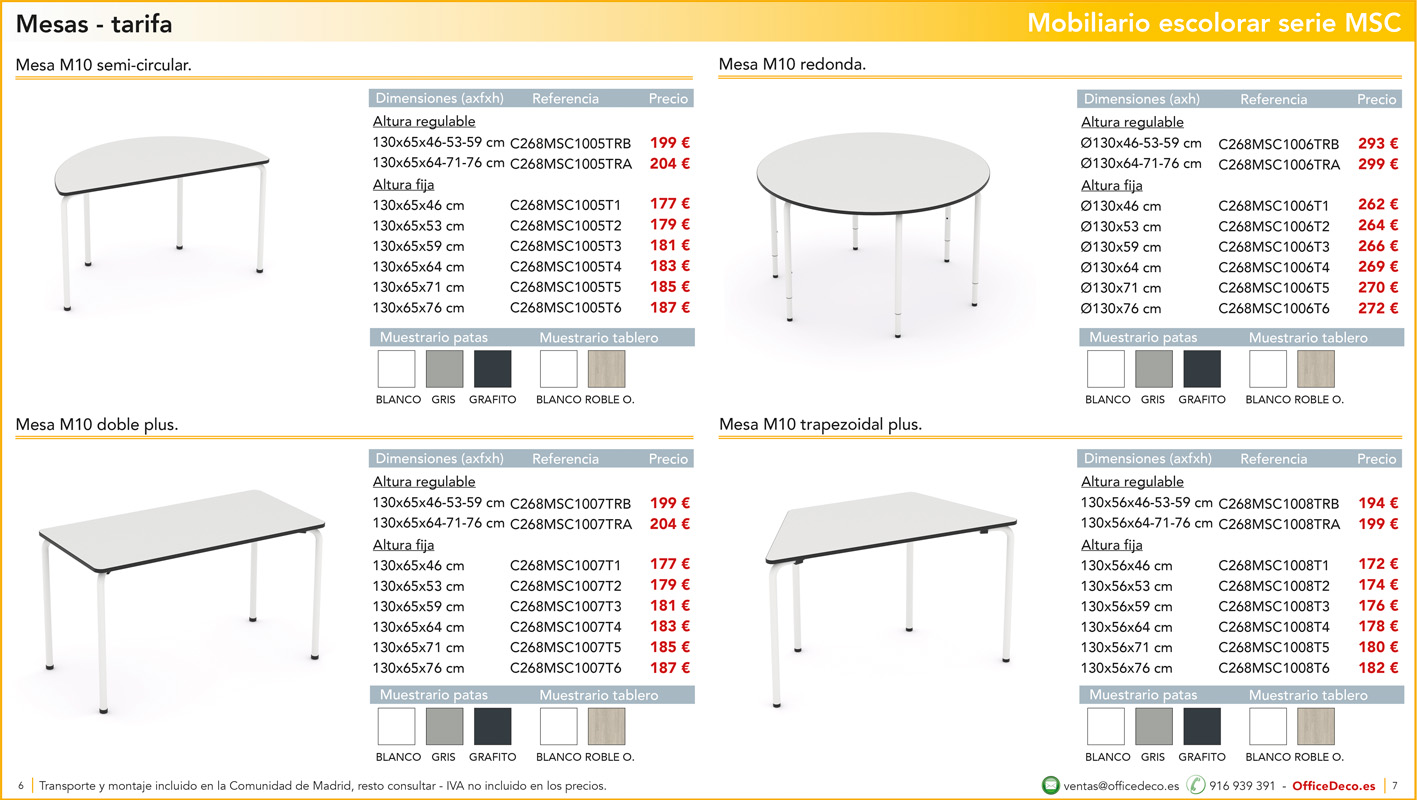Click the "Mesa M10 redonda." section heading
The height and width of the screenshot is (800, 1417).
(792, 65)
